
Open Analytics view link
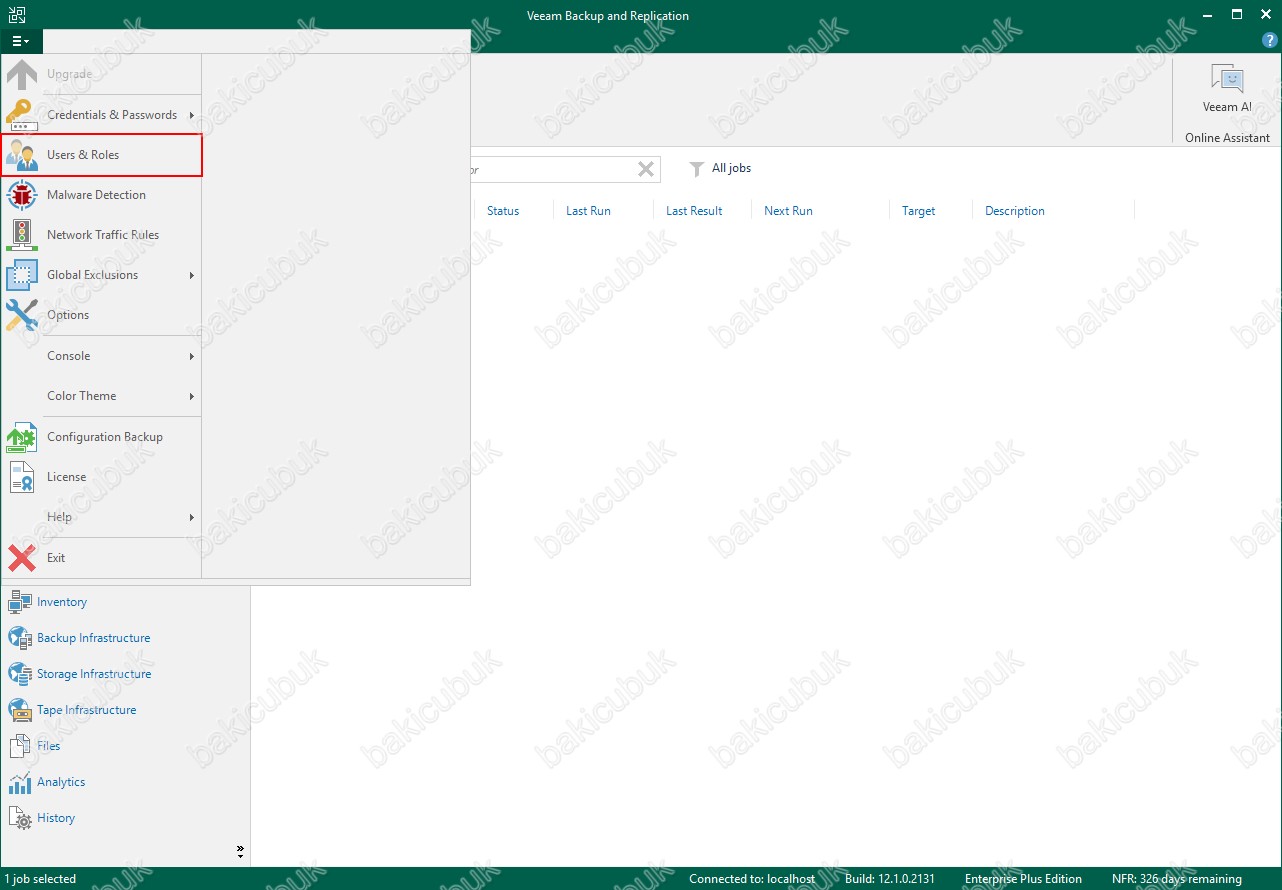61,782
